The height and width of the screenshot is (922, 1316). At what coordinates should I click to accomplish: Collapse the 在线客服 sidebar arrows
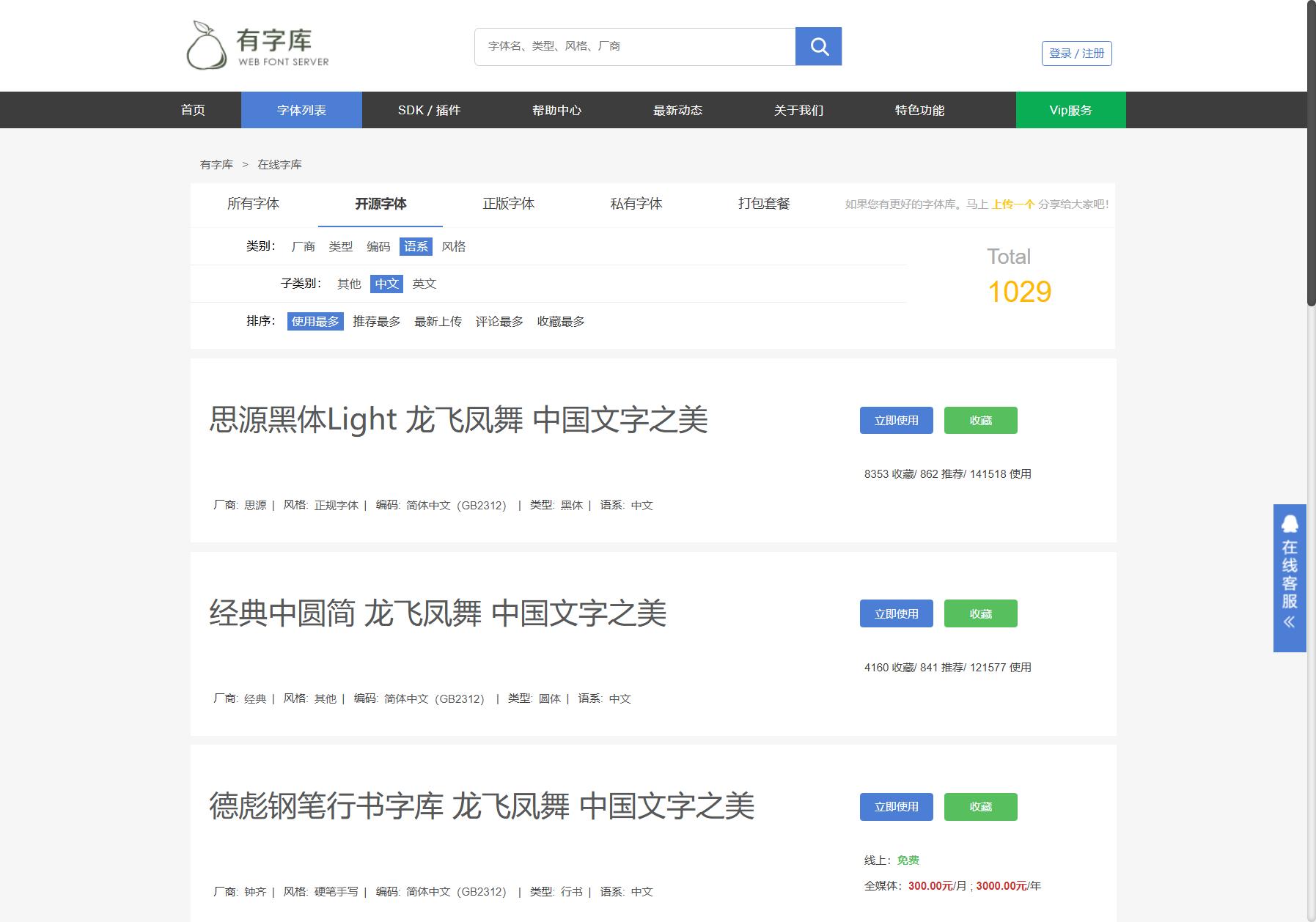pos(1290,622)
